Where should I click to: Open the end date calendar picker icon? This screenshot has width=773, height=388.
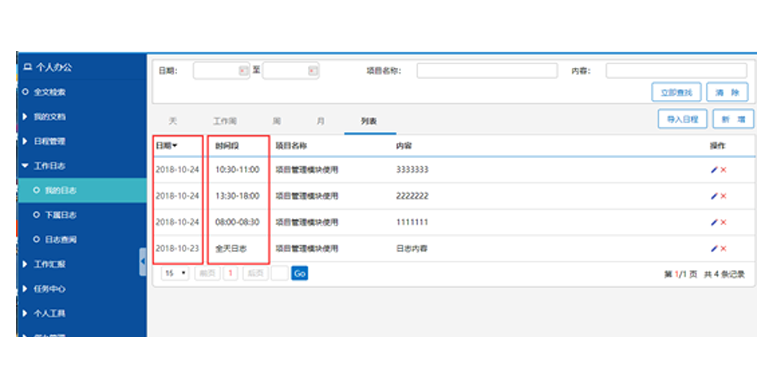tap(313, 71)
